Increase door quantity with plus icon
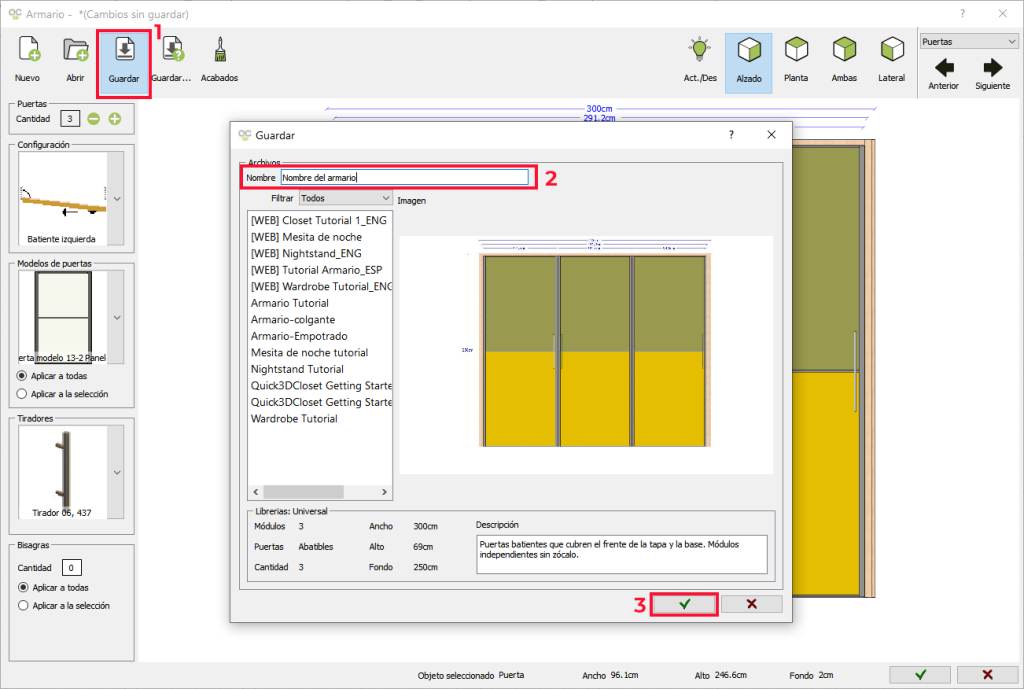 tap(115, 119)
